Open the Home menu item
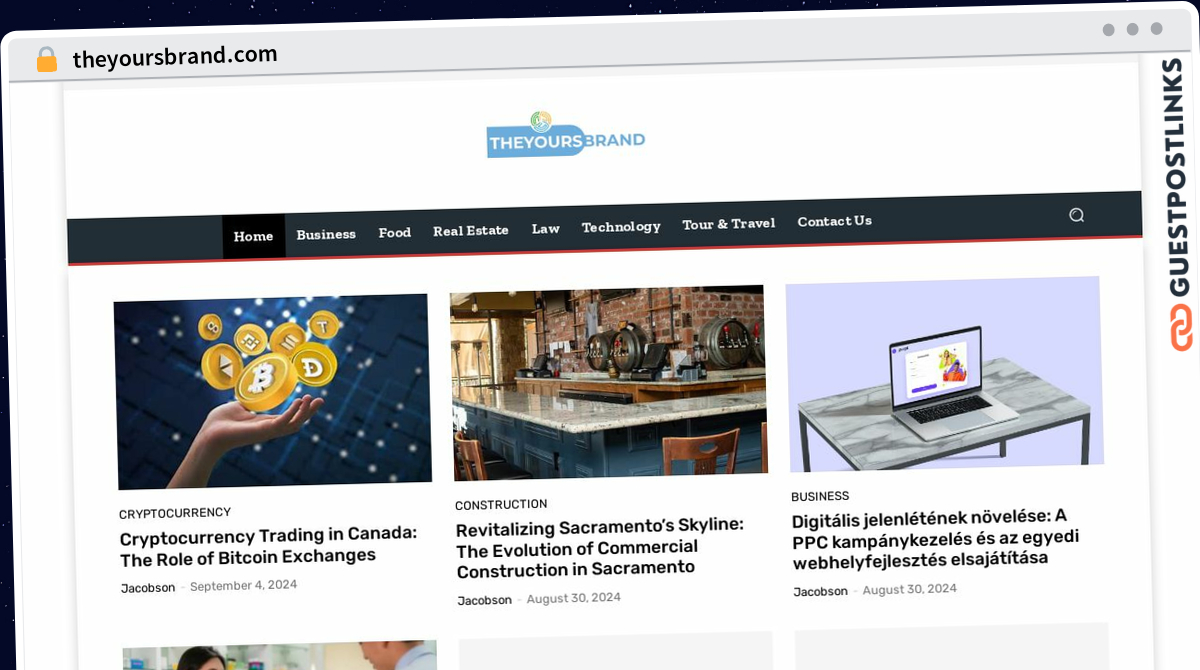The width and height of the screenshot is (1200, 670). (x=253, y=236)
